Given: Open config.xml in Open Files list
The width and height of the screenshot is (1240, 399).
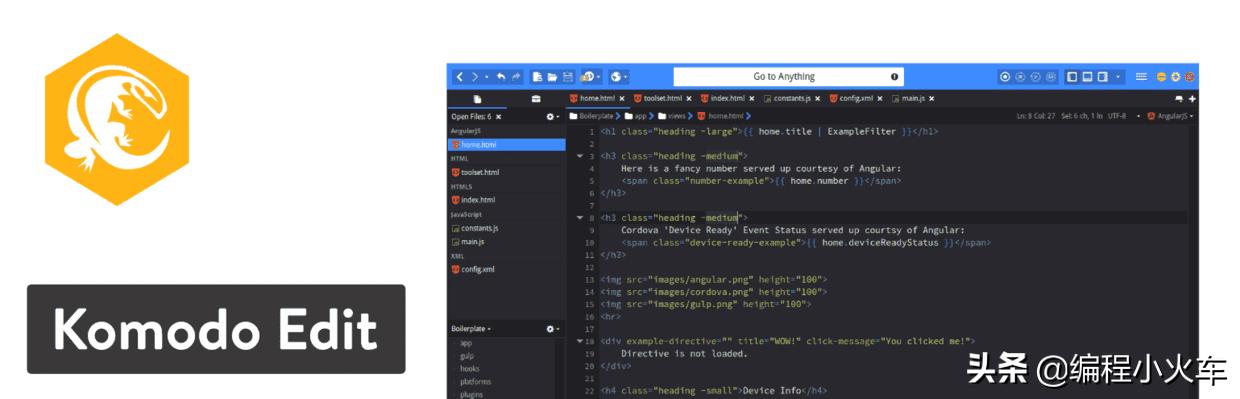Looking at the screenshot, I should tap(478, 269).
